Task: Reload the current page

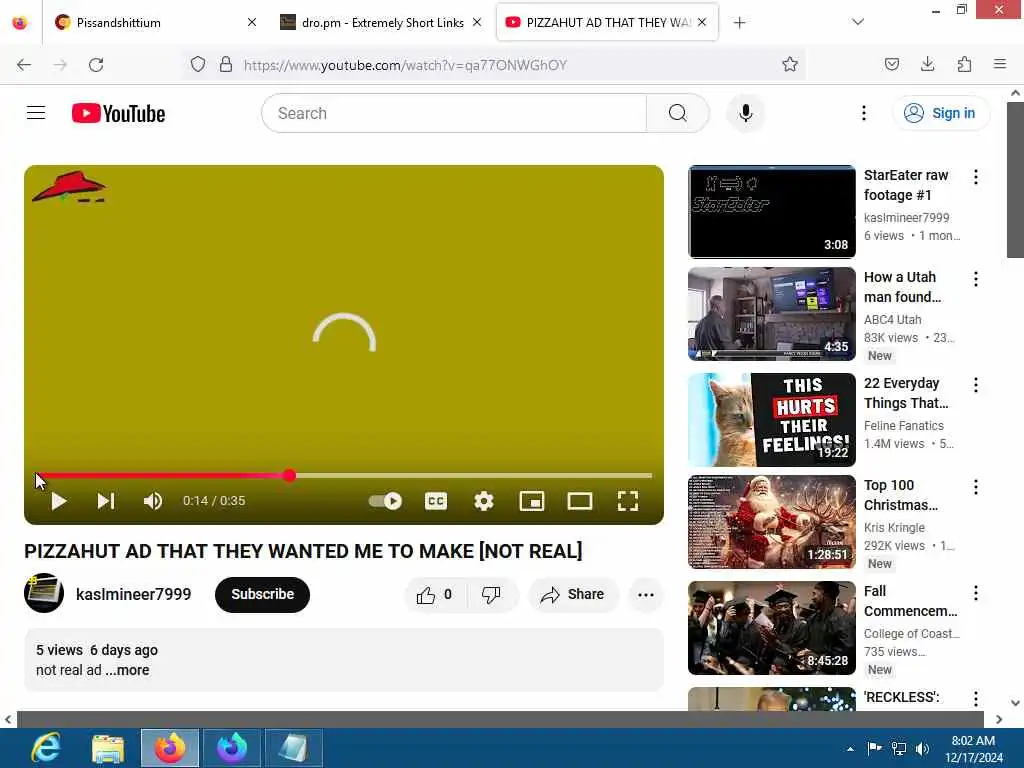Action: [96, 65]
